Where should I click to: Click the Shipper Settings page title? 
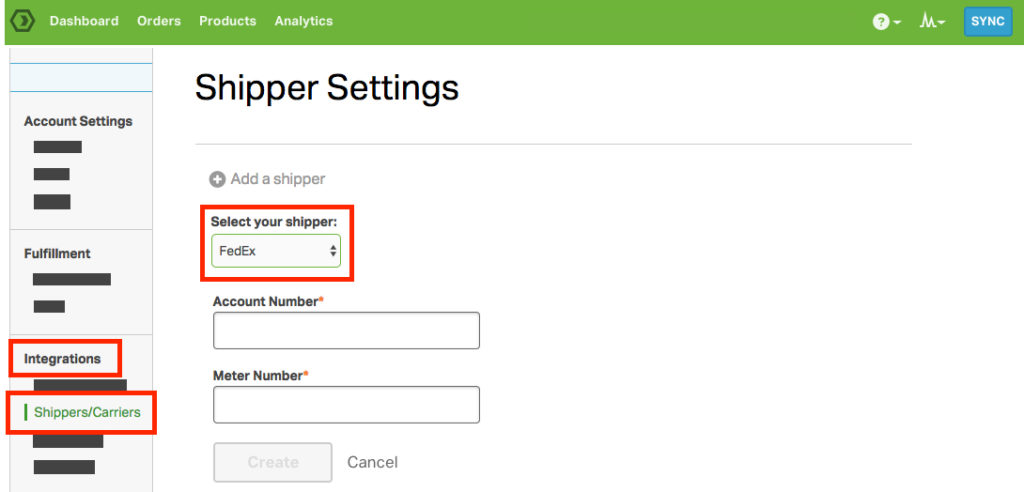coord(327,88)
